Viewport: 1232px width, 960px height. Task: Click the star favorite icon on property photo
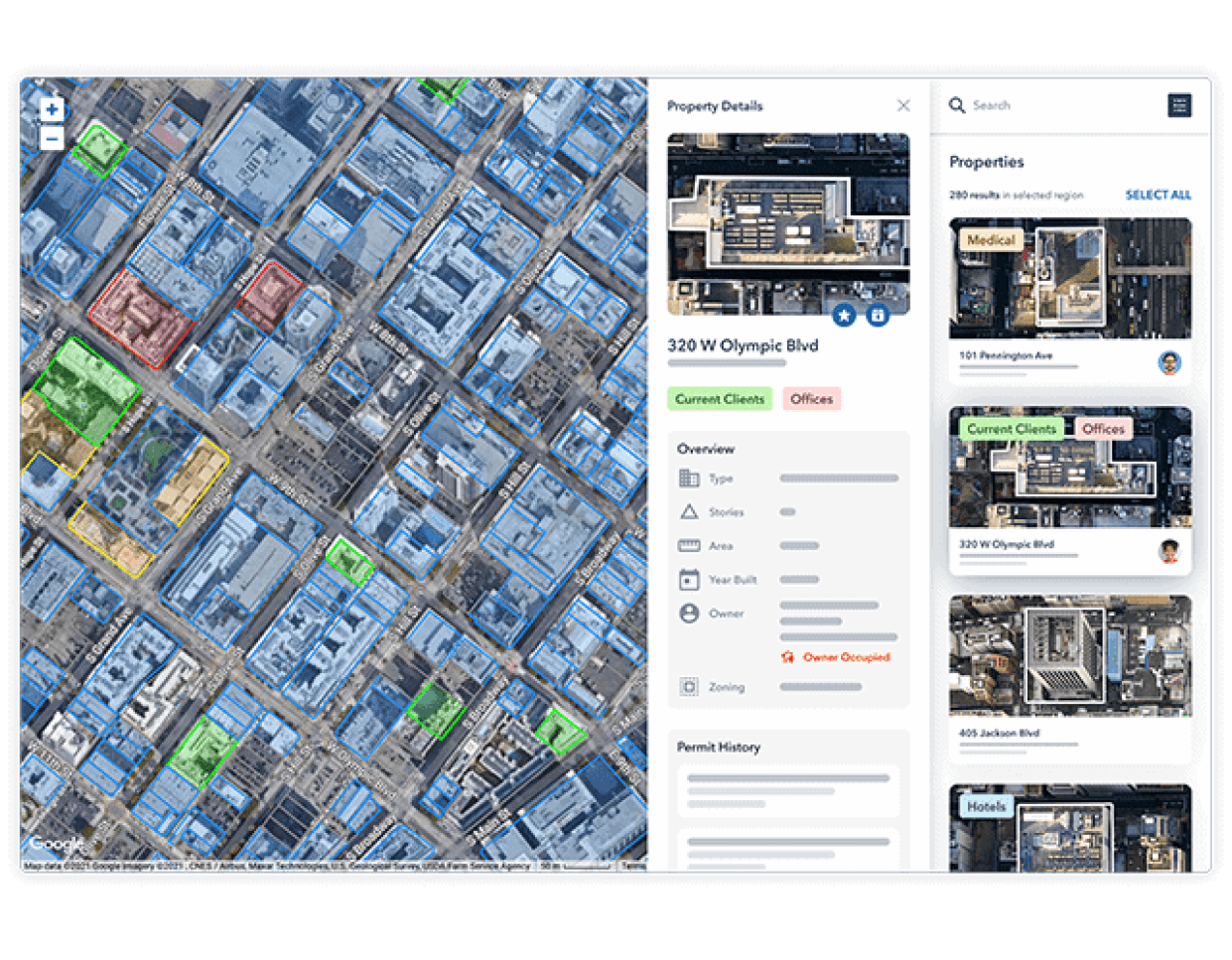point(844,315)
